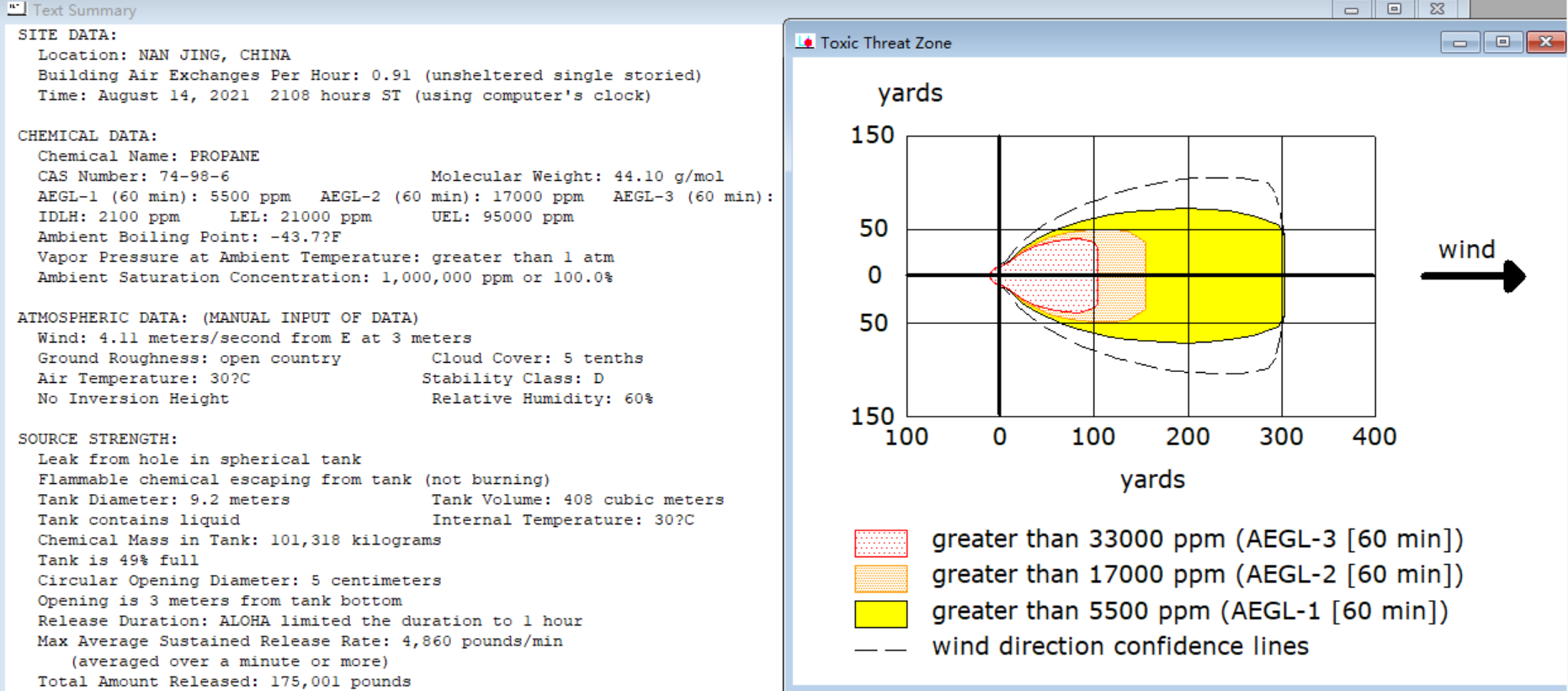Image resolution: width=1568 pixels, height=691 pixels.
Task: Click 'Tank is 49% full' line
Action: 118,560
